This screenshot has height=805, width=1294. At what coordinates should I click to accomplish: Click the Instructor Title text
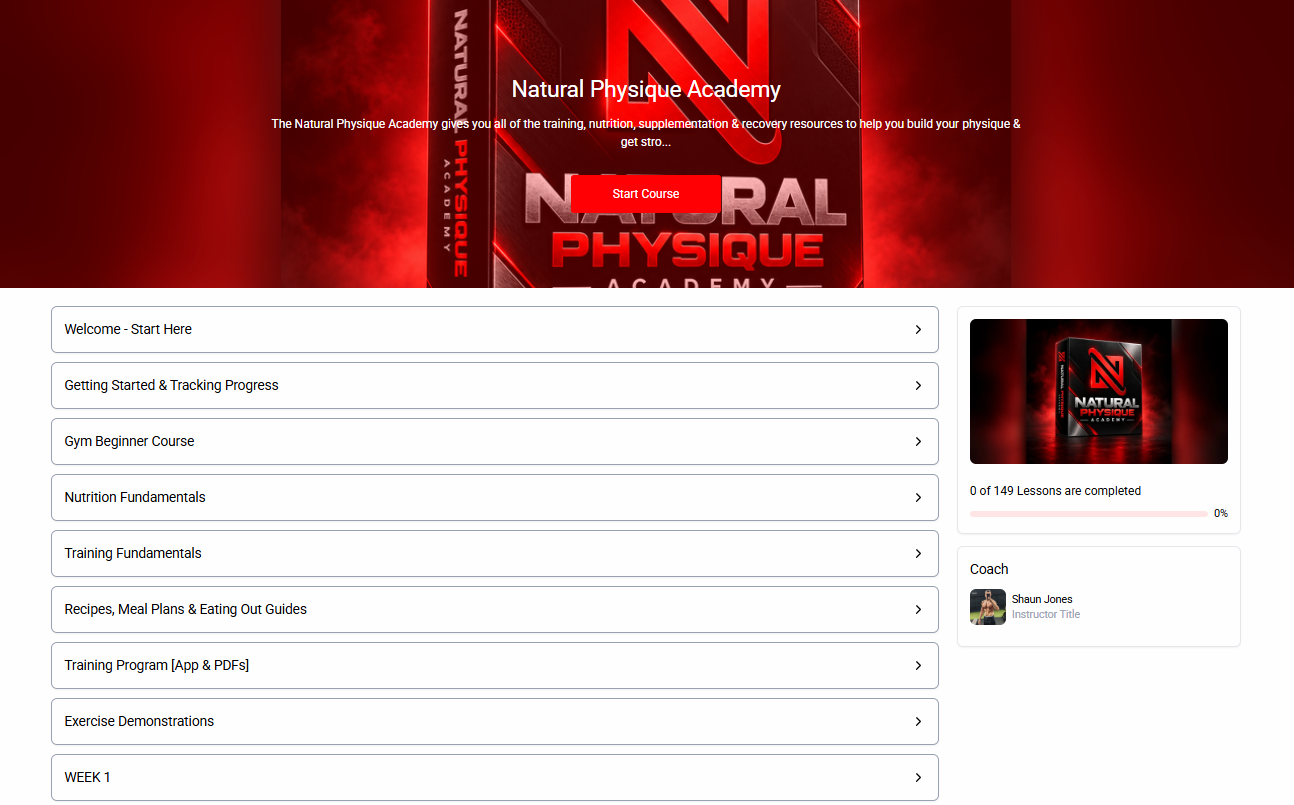click(x=1046, y=615)
